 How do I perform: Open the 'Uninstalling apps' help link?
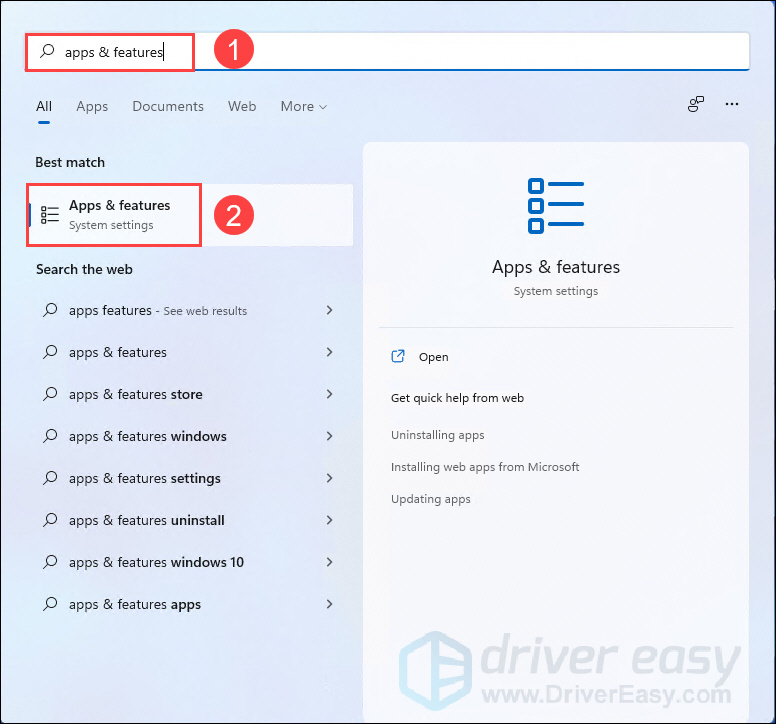tap(437, 435)
